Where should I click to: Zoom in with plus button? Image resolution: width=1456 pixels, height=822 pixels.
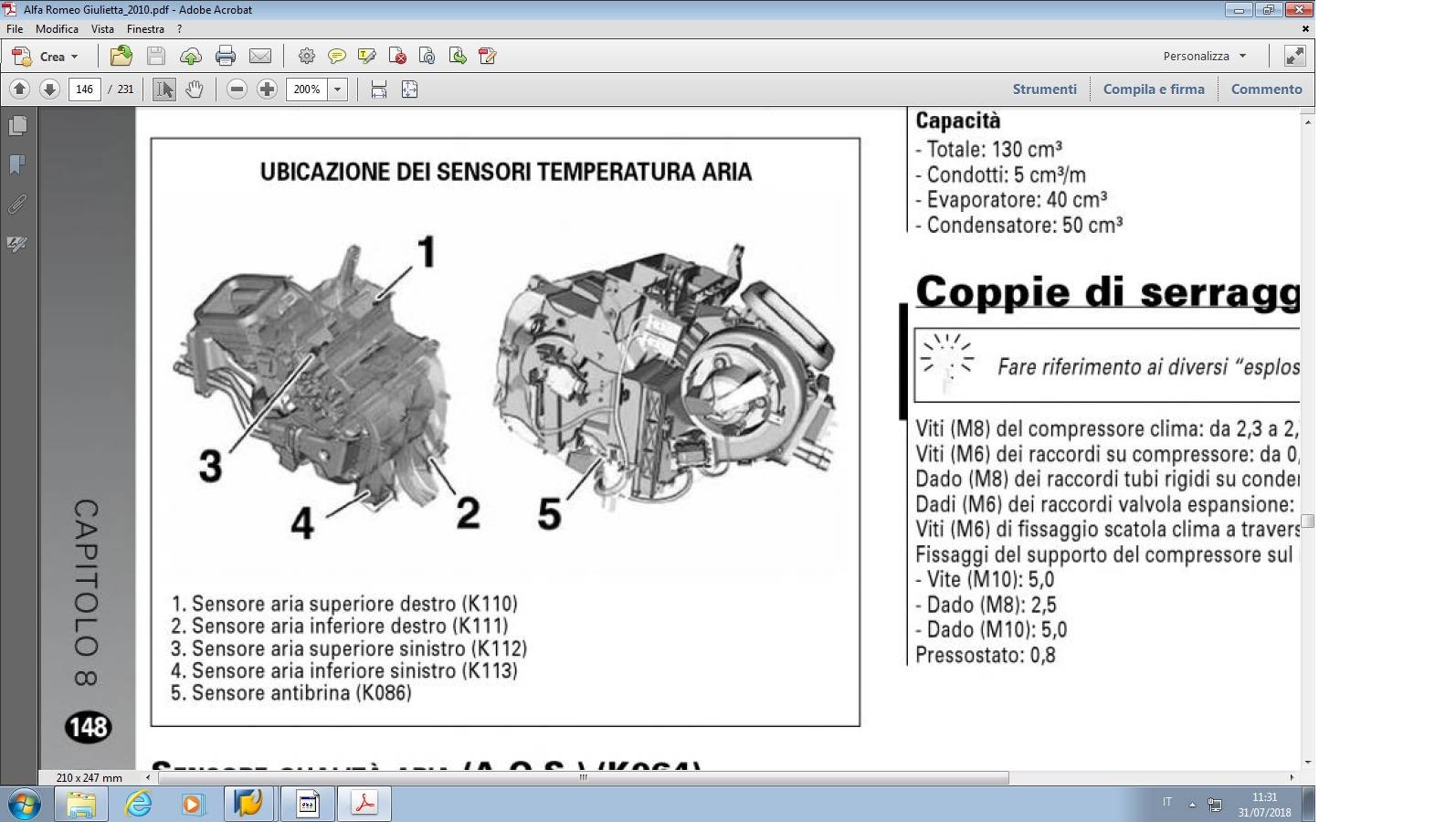pos(267,89)
